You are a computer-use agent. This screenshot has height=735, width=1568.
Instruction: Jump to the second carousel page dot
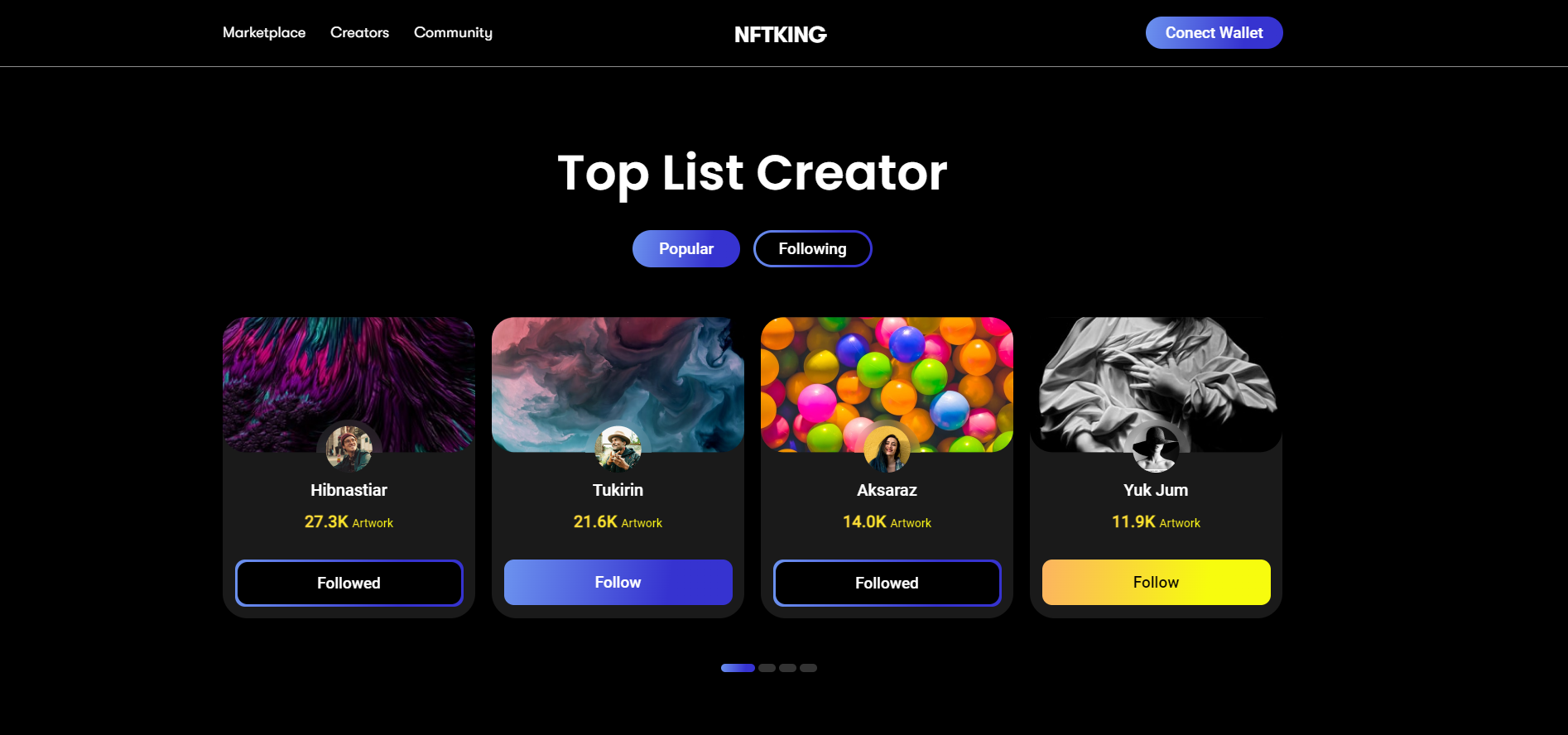767,668
